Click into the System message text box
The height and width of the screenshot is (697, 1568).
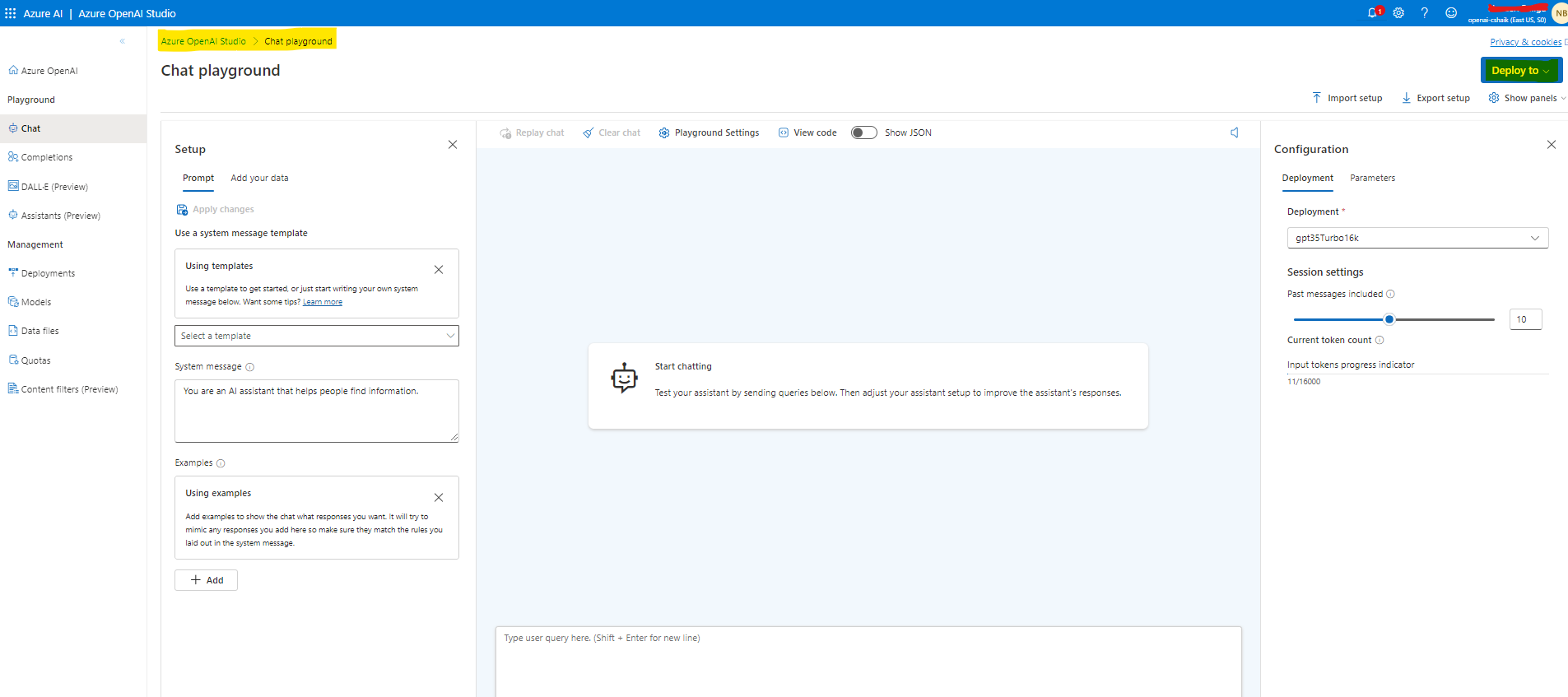point(317,411)
